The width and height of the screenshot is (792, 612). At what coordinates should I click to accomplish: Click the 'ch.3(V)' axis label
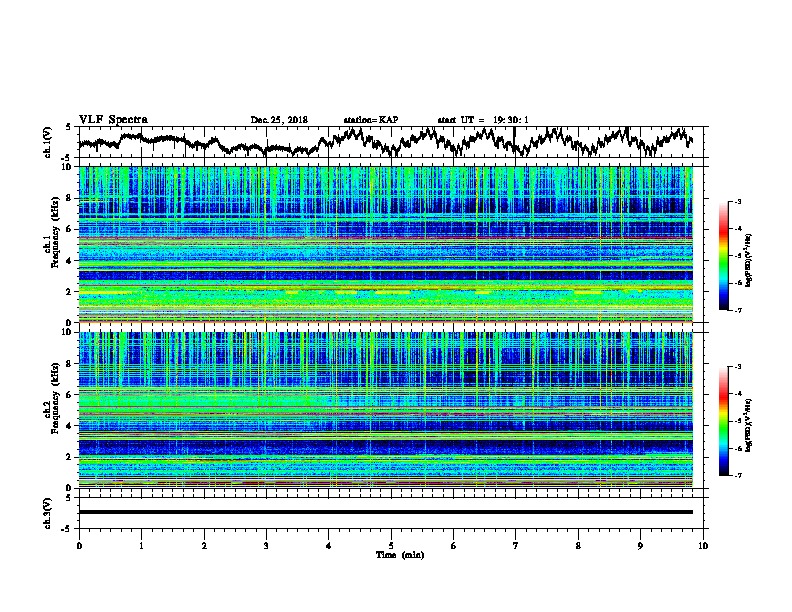coord(48,513)
